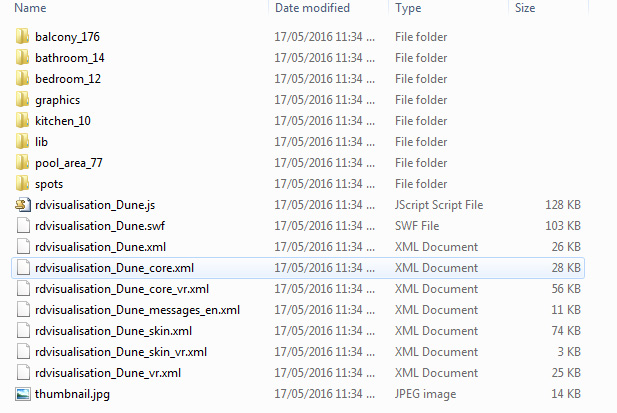Select the bedroom_12 folder name
This screenshot has width=617, height=413.
[68, 79]
